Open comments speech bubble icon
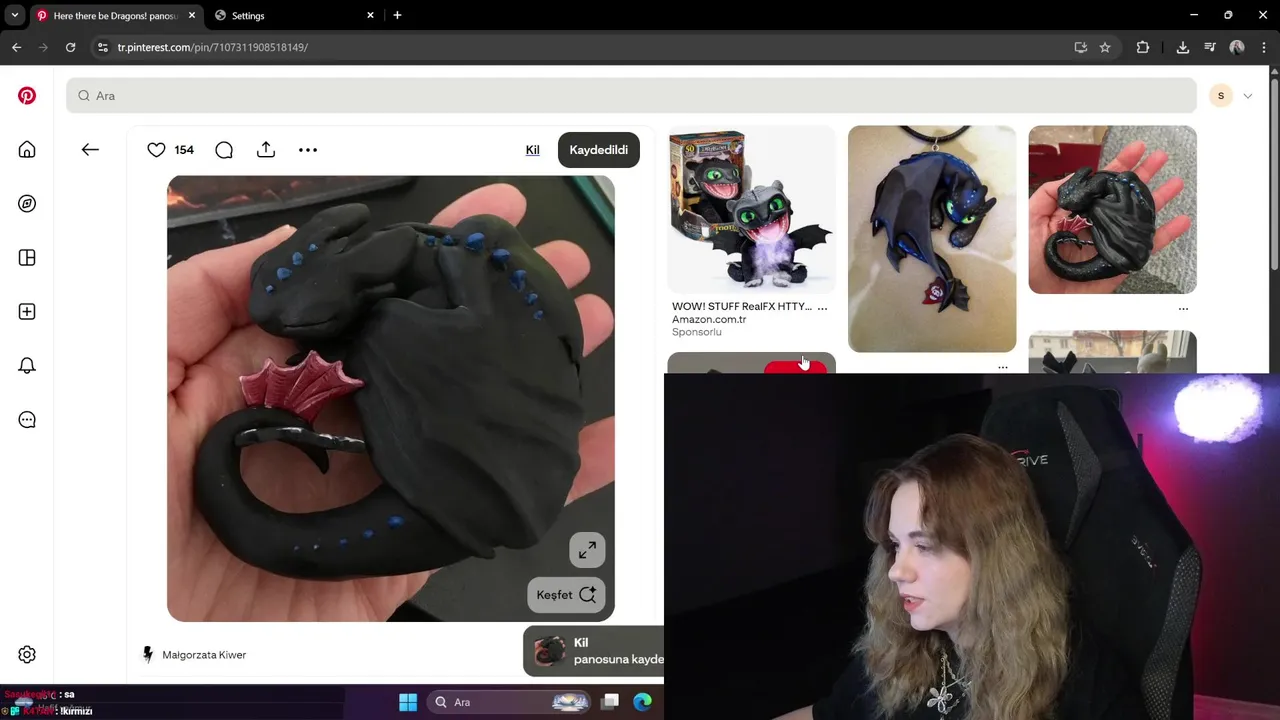 [x=224, y=150]
